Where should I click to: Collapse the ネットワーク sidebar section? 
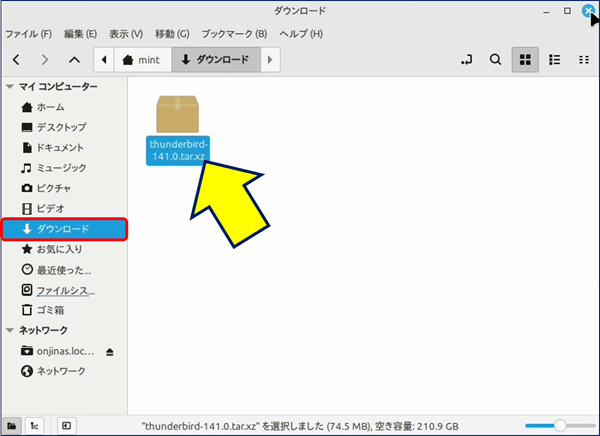pos(10,330)
